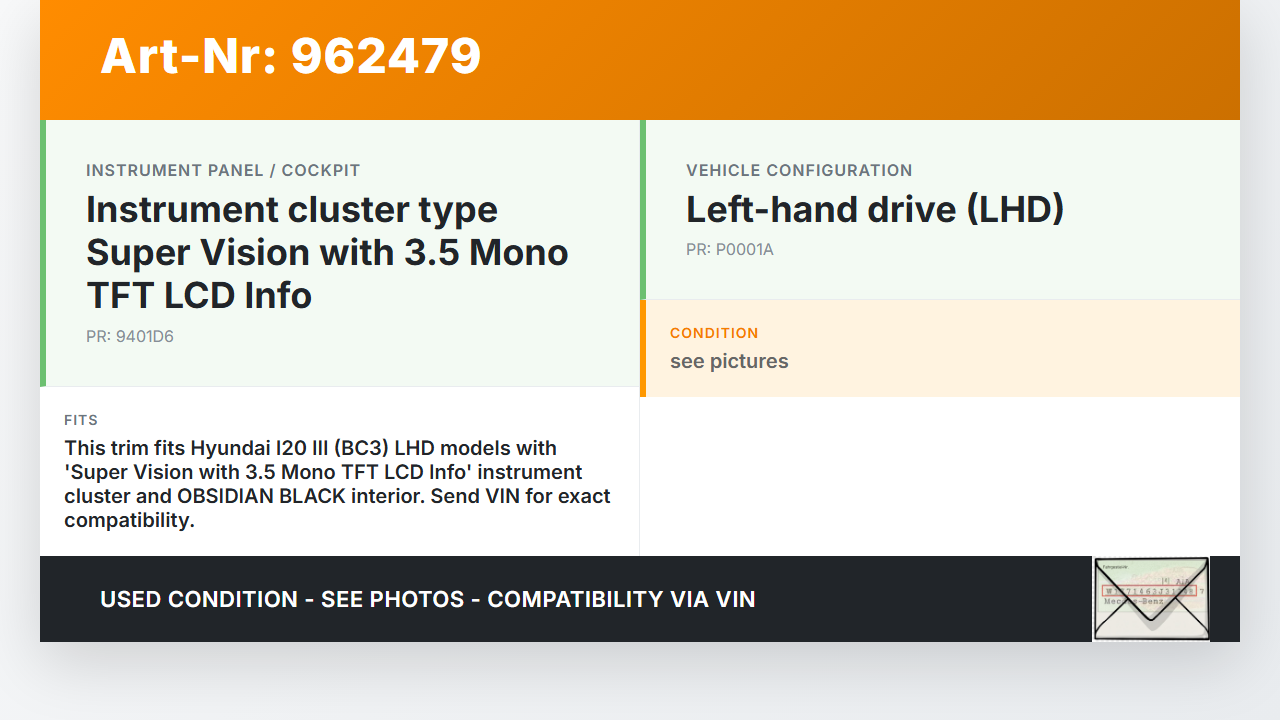Select the Left-hand drive (LHD) heading
This screenshot has height=720, width=1280.
click(875, 210)
